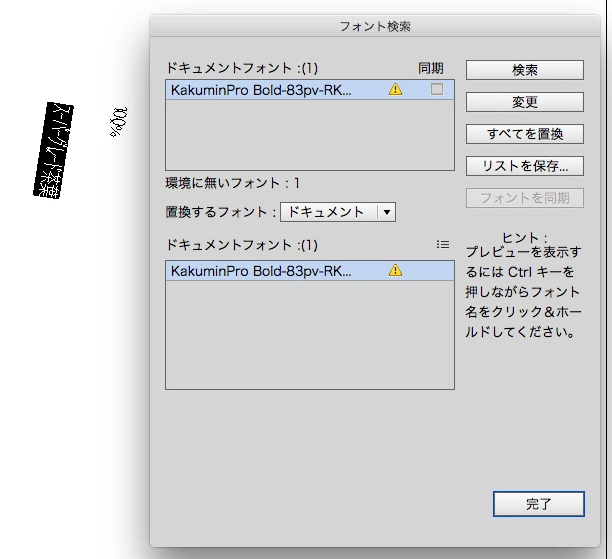Click the 環境に無いフォント : 1 label
The height and width of the screenshot is (559, 612).
(233, 183)
